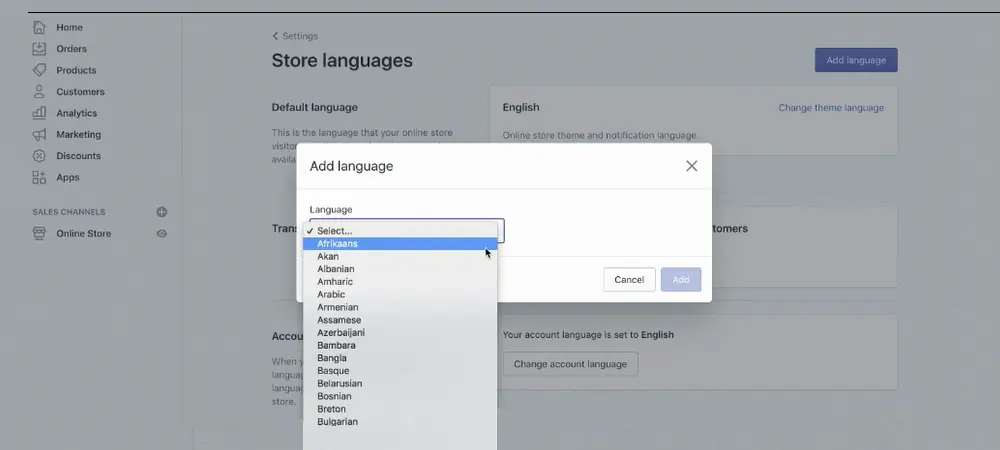Open Analytics using the chart icon
1000x450 pixels.
[39, 113]
